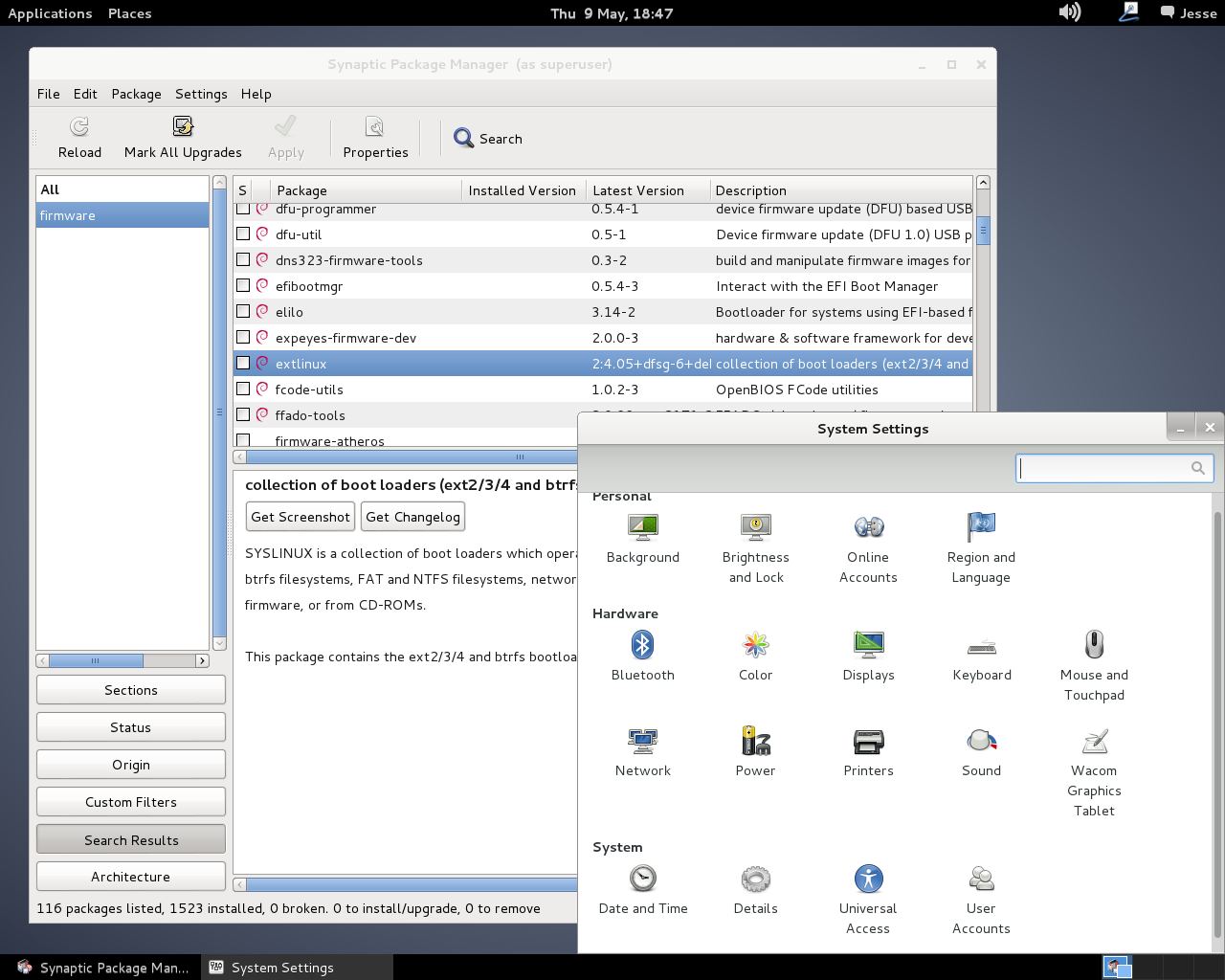Open Printers settings

[868, 752]
